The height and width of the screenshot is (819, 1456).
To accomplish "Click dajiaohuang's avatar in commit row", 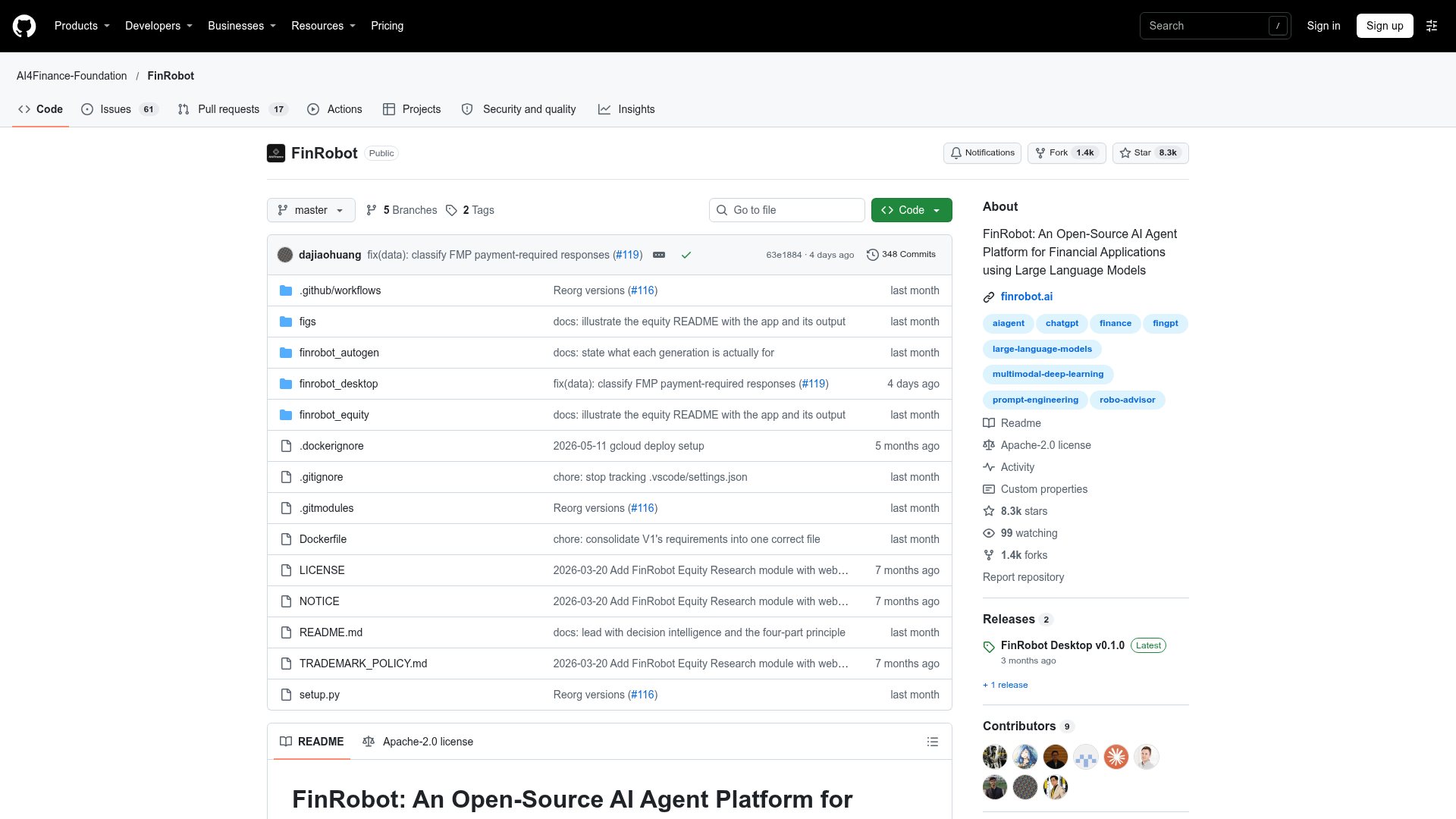I will click(x=285, y=255).
